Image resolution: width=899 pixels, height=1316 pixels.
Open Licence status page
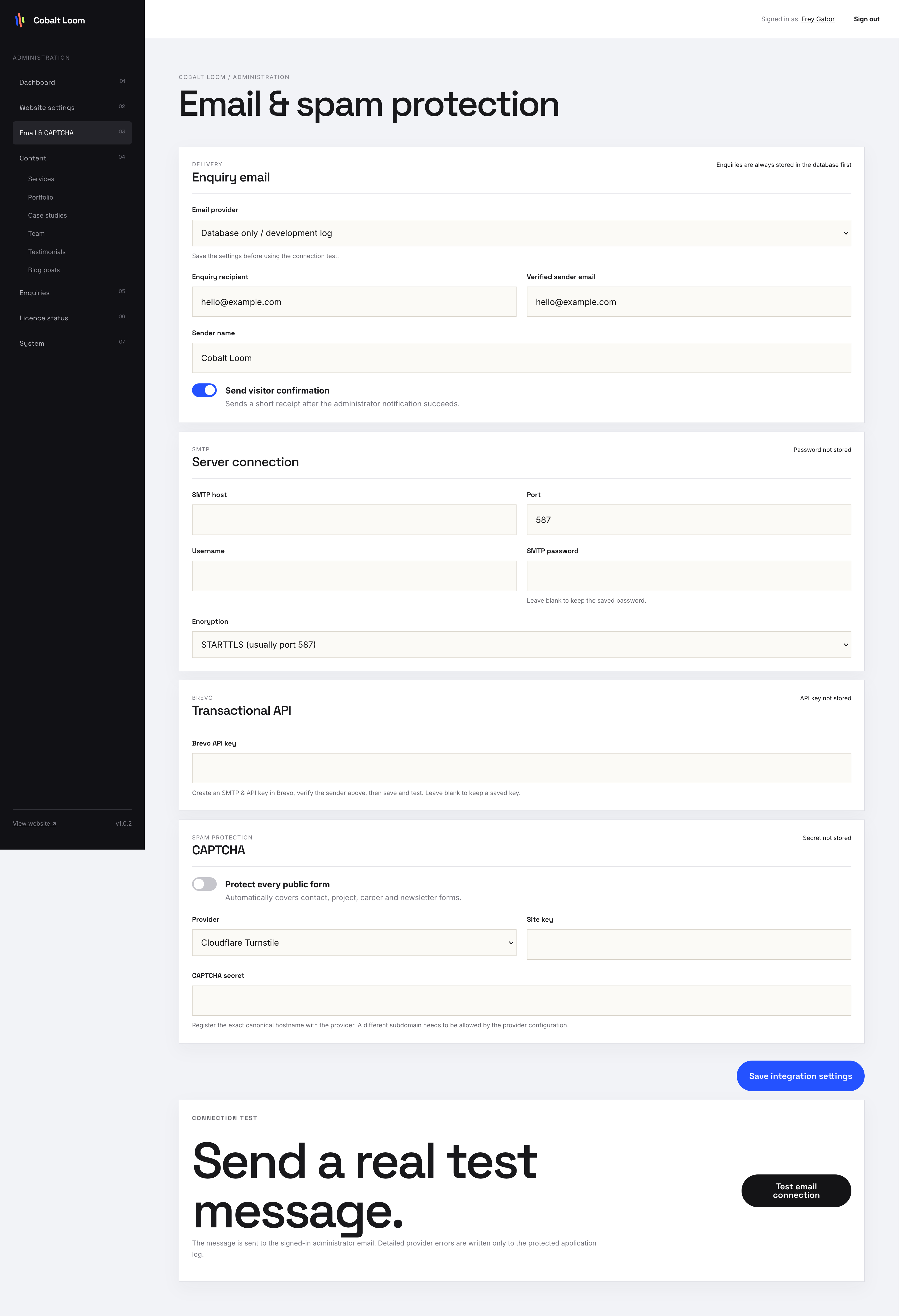click(x=72, y=318)
